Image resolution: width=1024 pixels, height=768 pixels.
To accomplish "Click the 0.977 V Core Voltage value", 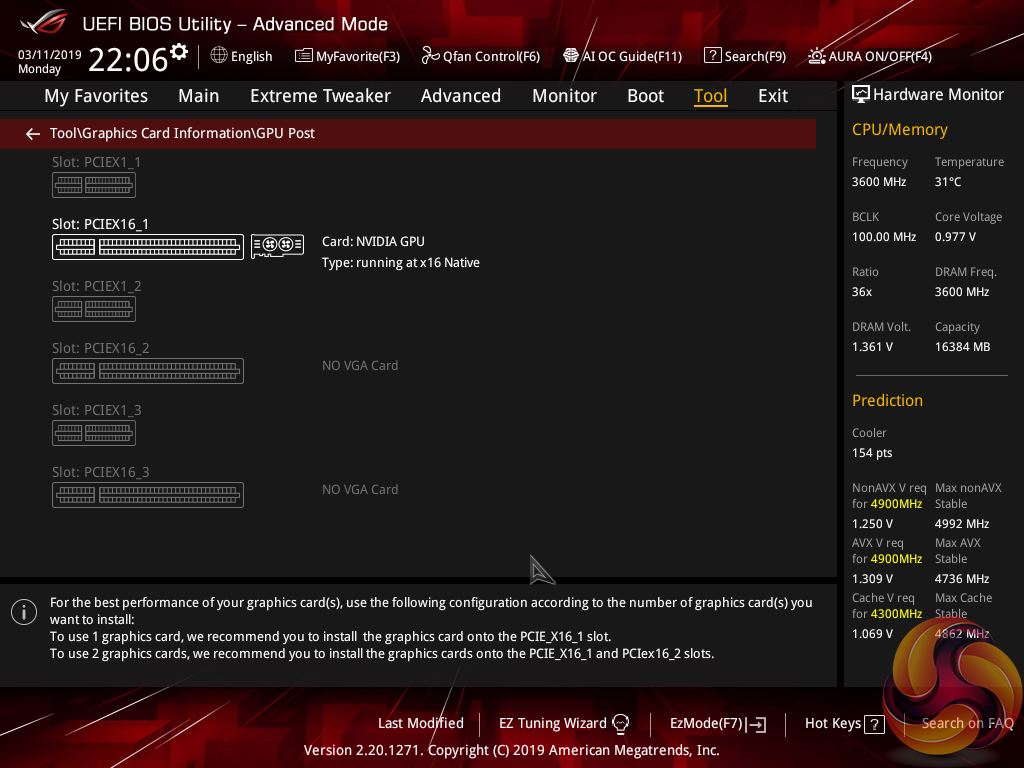I will coord(955,236).
